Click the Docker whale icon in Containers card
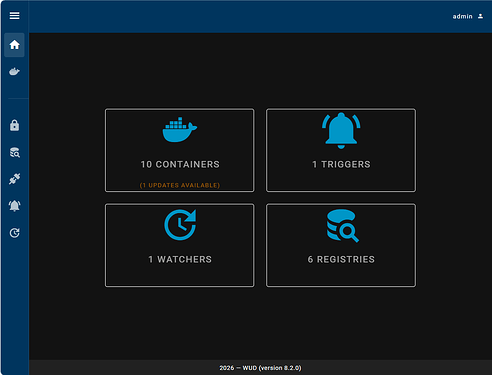The image size is (492, 375). click(x=180, y=129)
